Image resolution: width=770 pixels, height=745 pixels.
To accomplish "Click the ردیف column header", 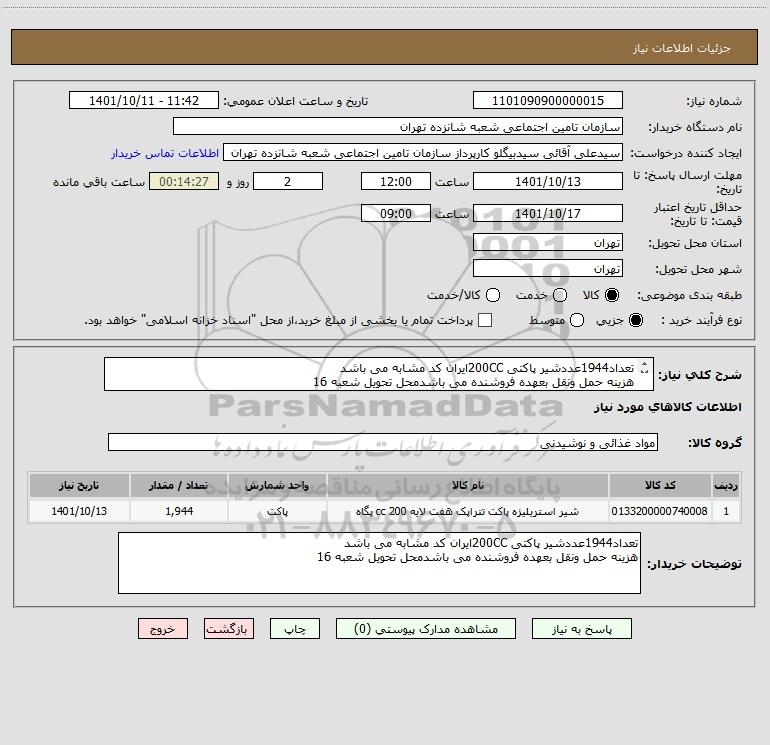I will (x=726, y=485).
